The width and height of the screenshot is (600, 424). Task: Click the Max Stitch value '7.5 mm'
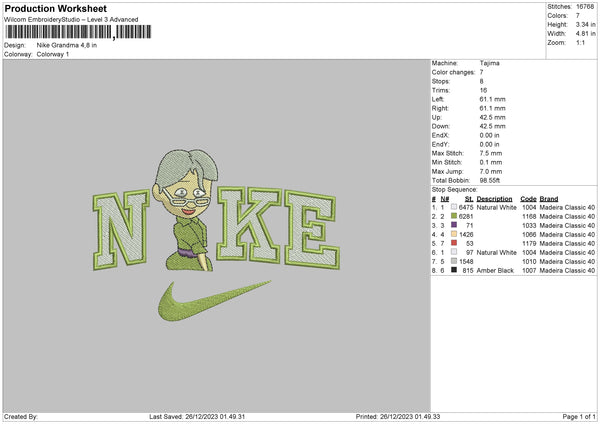[x=491, y=153]
